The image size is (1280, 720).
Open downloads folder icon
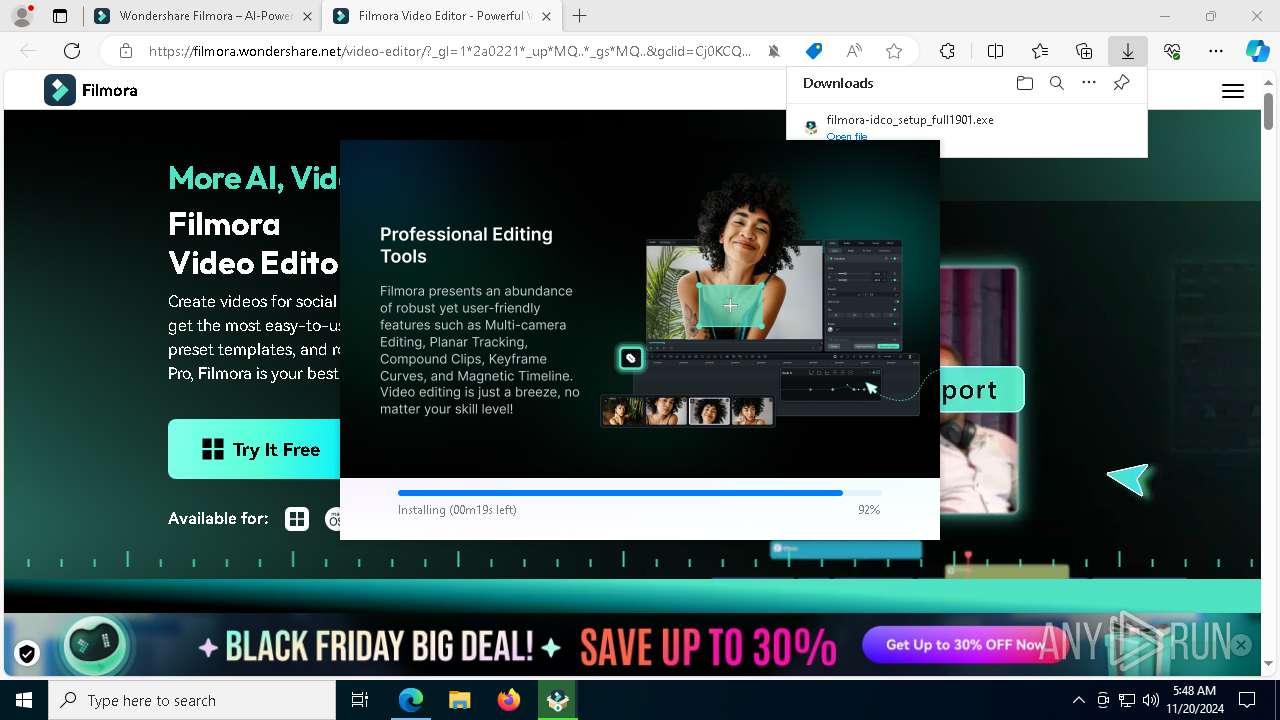[1024, 83]
